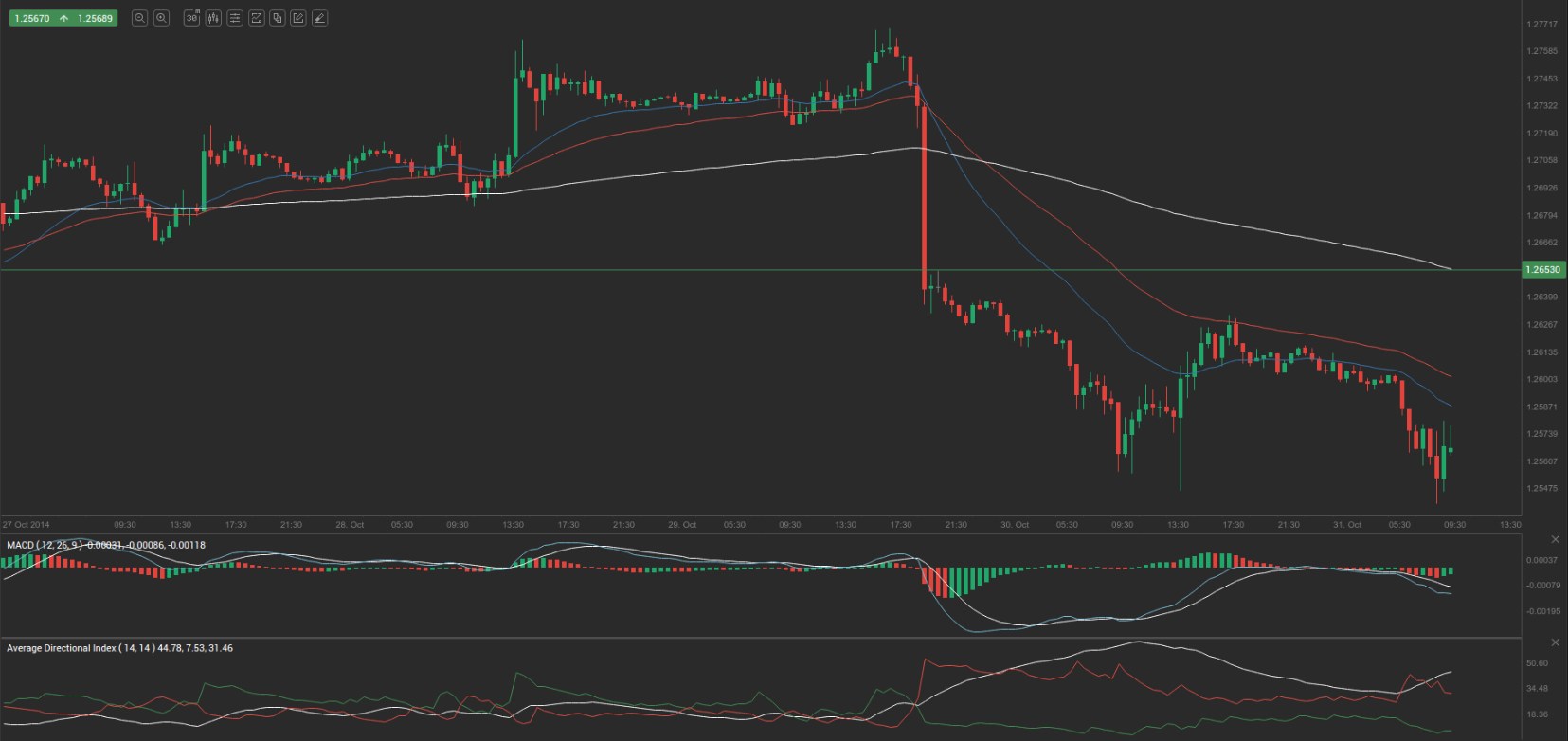Click the 1.27717 level on price axis

(1541, 25)
